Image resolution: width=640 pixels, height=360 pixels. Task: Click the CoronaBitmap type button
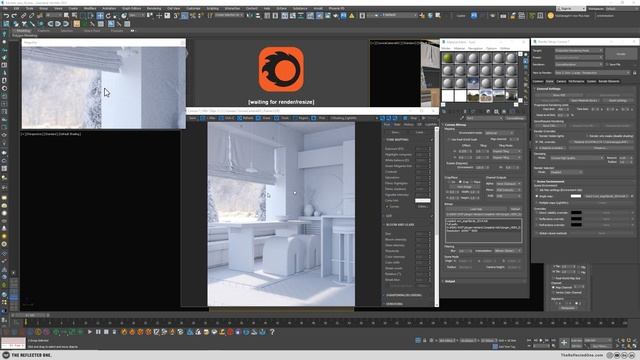515,118
